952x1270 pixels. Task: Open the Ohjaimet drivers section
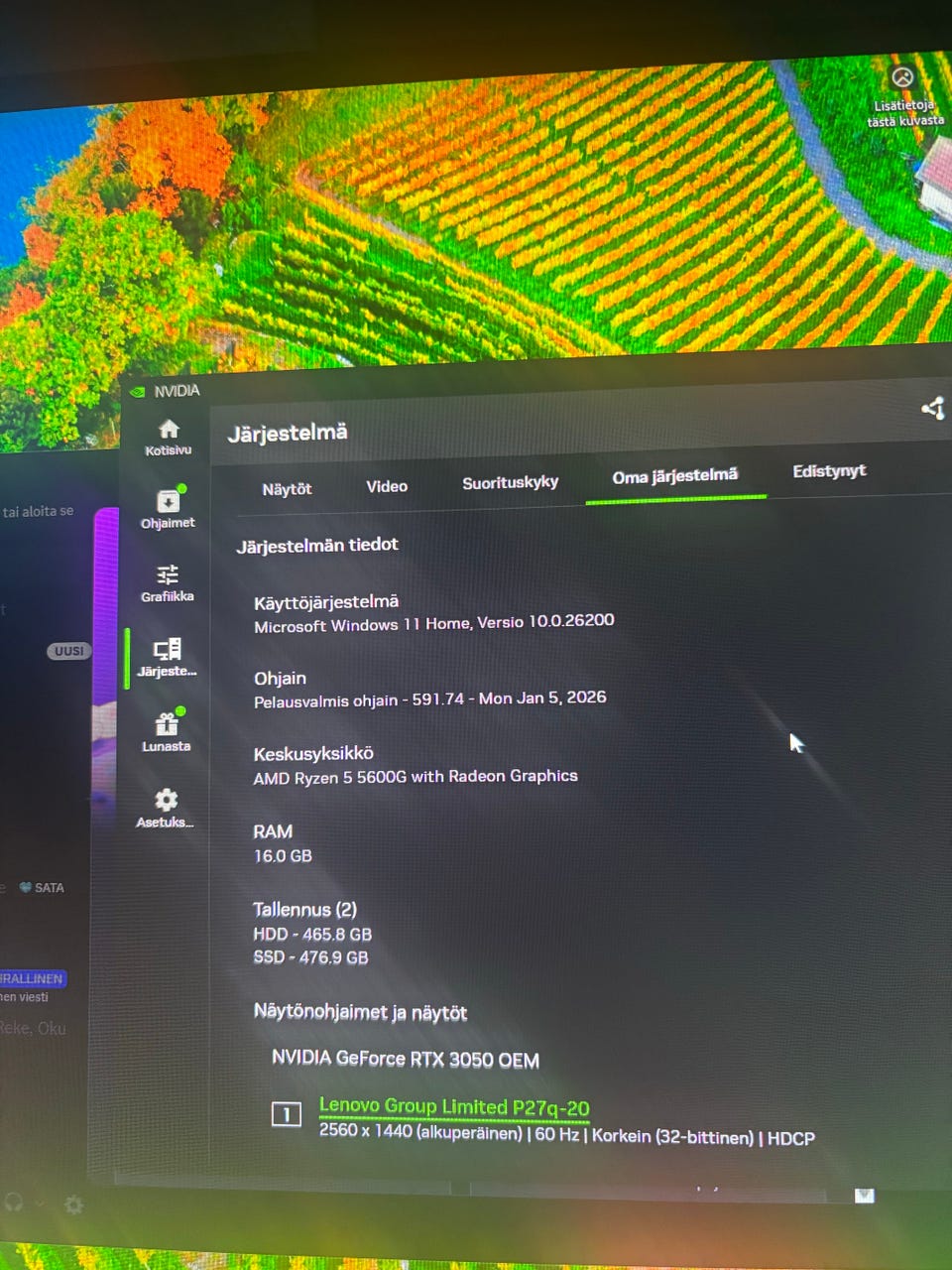pyautogui.click(x=168, y=508)
